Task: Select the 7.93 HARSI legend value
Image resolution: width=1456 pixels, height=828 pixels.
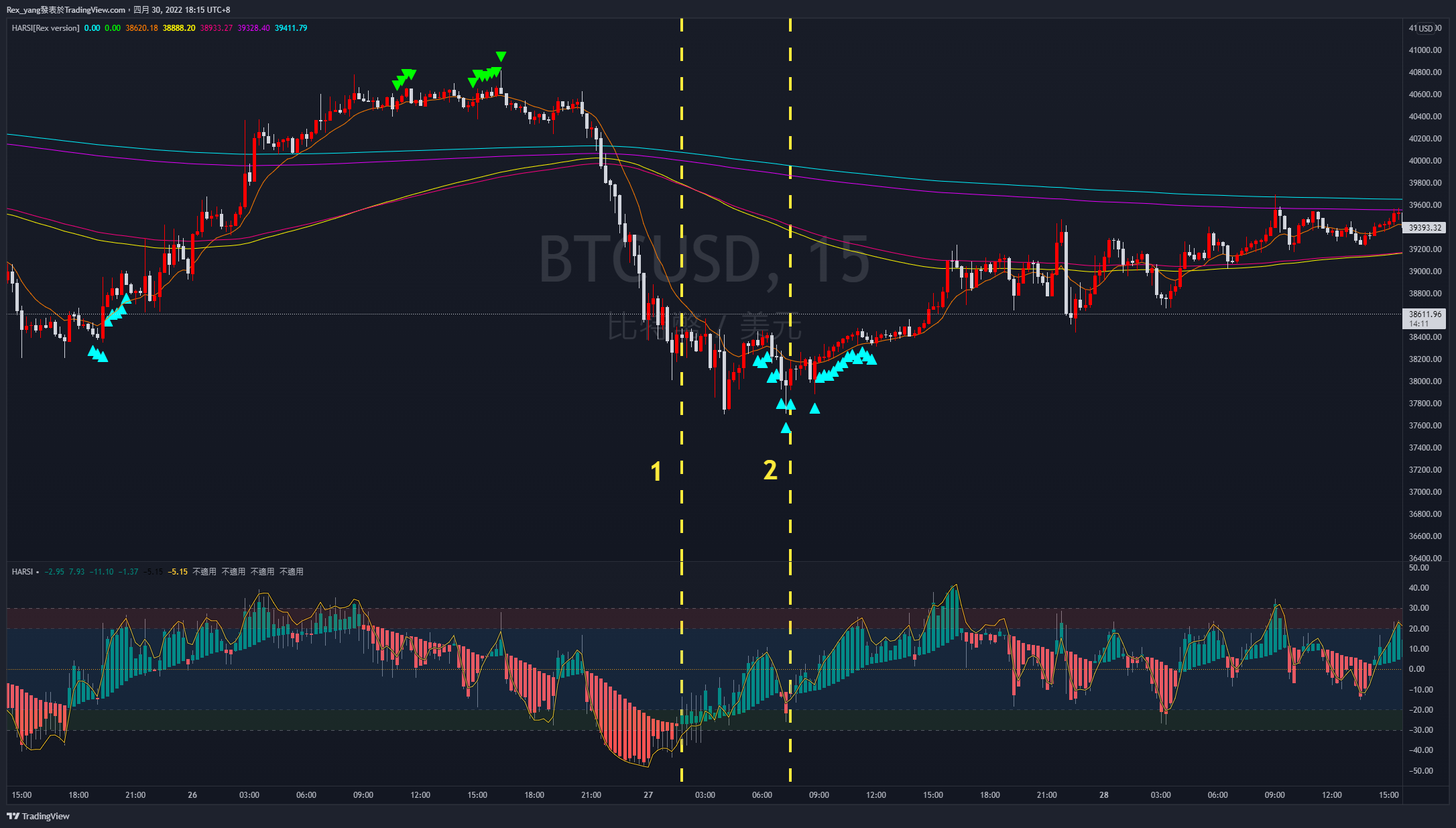Action: [x=76, y=572]
